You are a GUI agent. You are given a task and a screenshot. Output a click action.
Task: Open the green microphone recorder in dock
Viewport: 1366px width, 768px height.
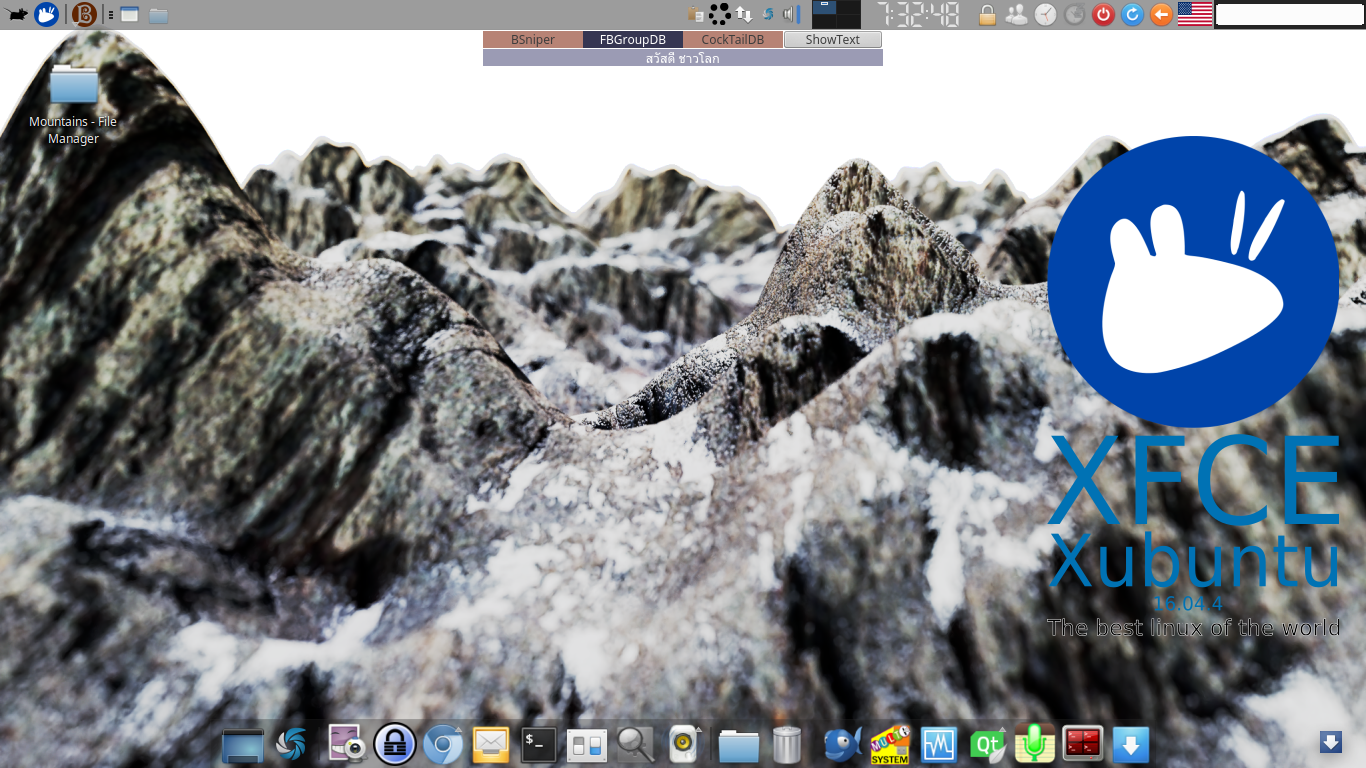(x=1035, y=745)
